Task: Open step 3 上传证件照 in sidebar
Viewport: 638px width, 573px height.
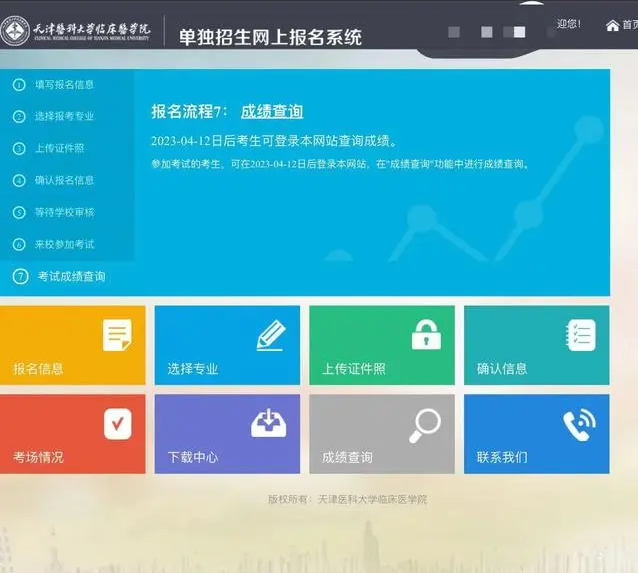Action: [59, 148]
